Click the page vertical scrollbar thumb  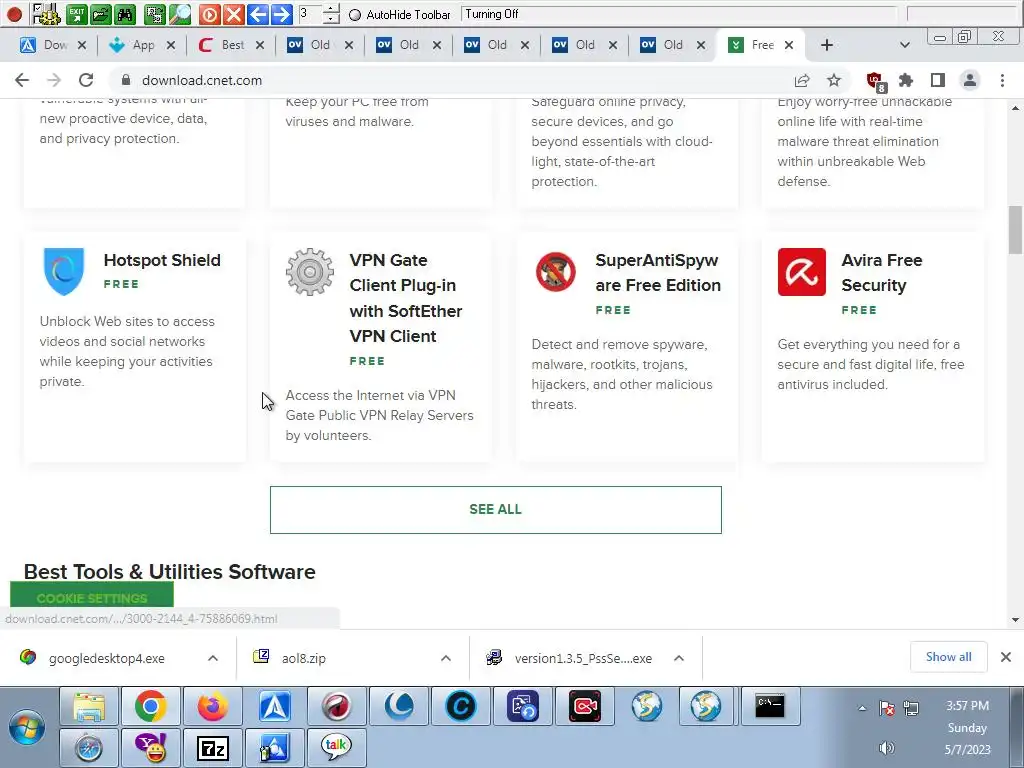point(1016,230)
